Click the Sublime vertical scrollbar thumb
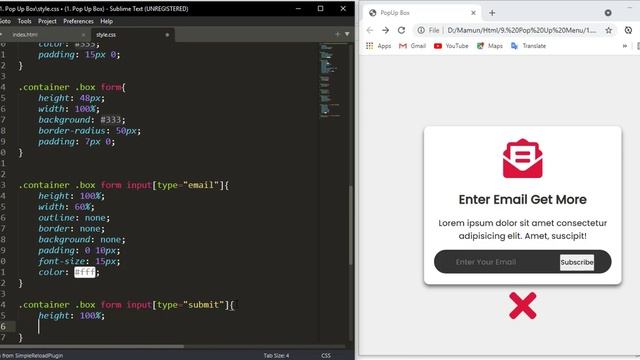640x360 pixels. (351, 225)
